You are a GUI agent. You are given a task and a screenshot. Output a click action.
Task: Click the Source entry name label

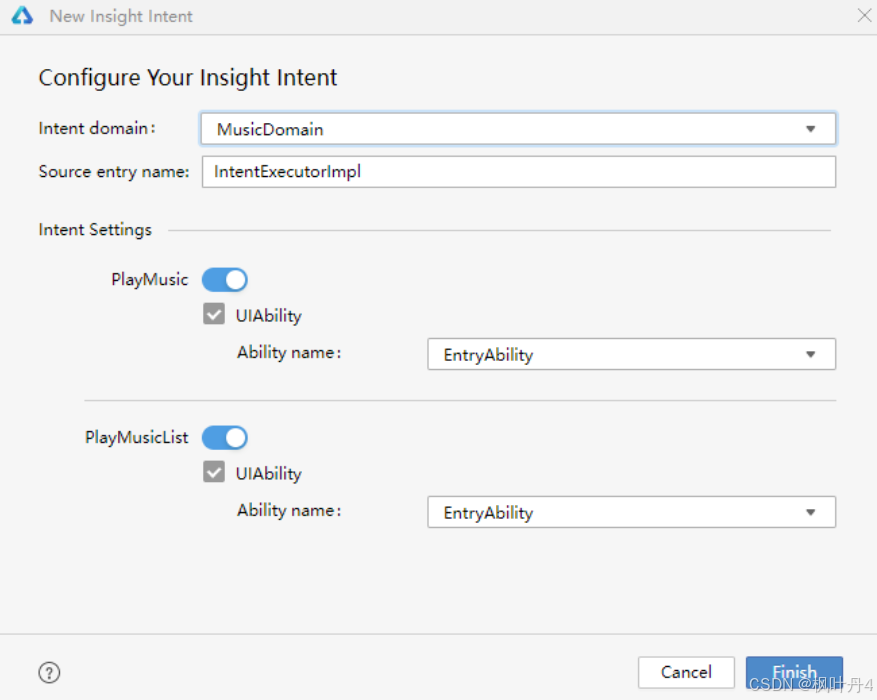click(113, 172)
